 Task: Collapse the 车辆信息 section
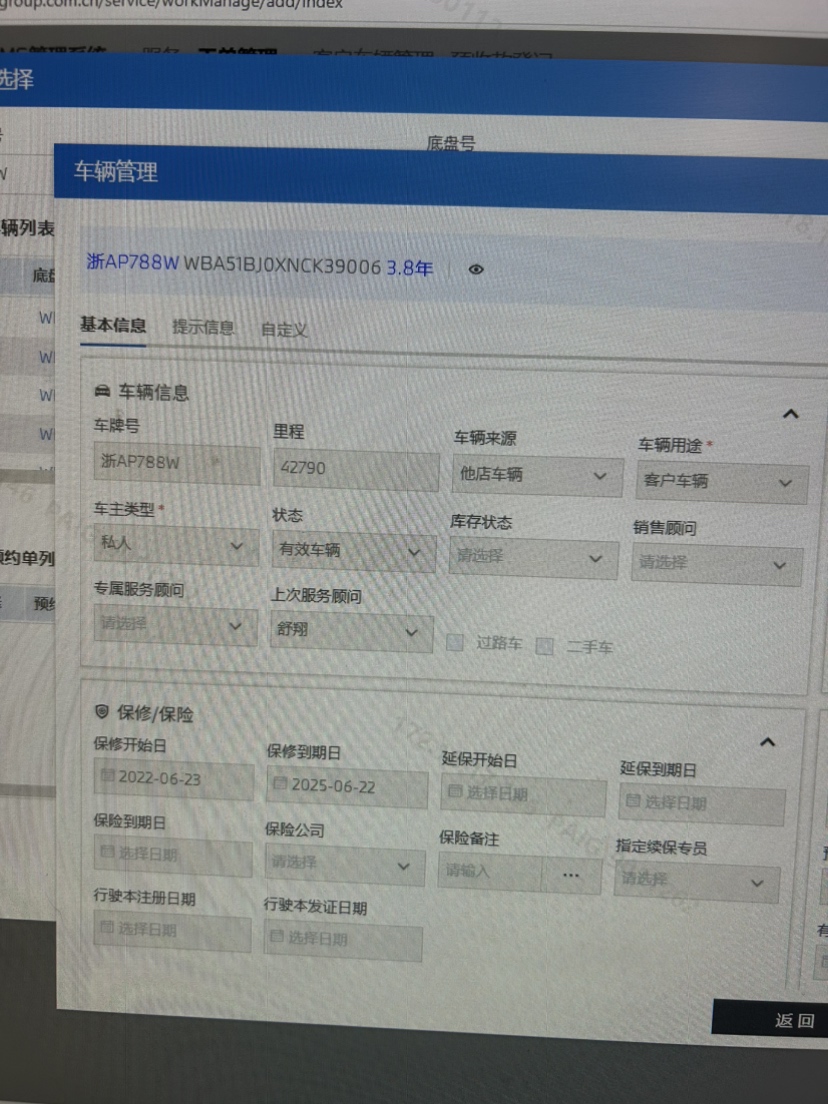[x=790, y=413]
